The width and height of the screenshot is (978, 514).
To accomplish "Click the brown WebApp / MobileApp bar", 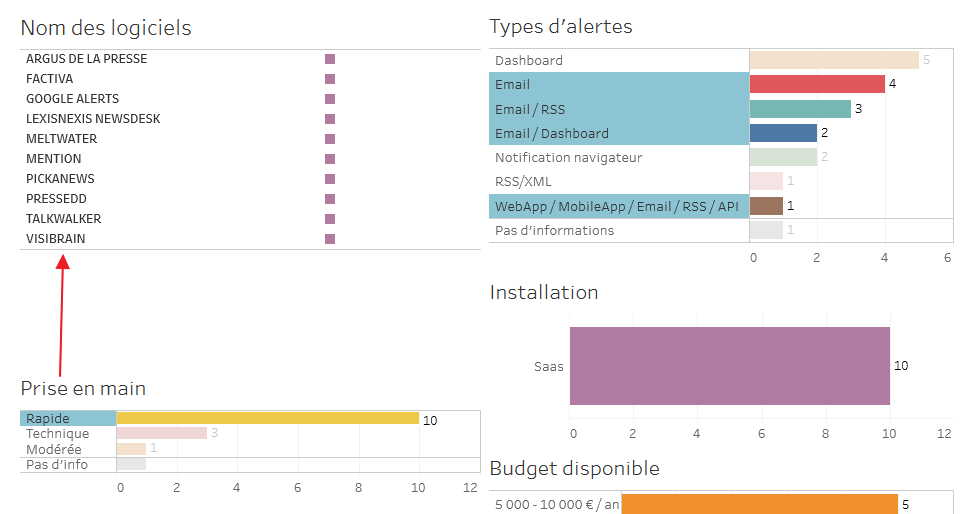I will (766, 206).
